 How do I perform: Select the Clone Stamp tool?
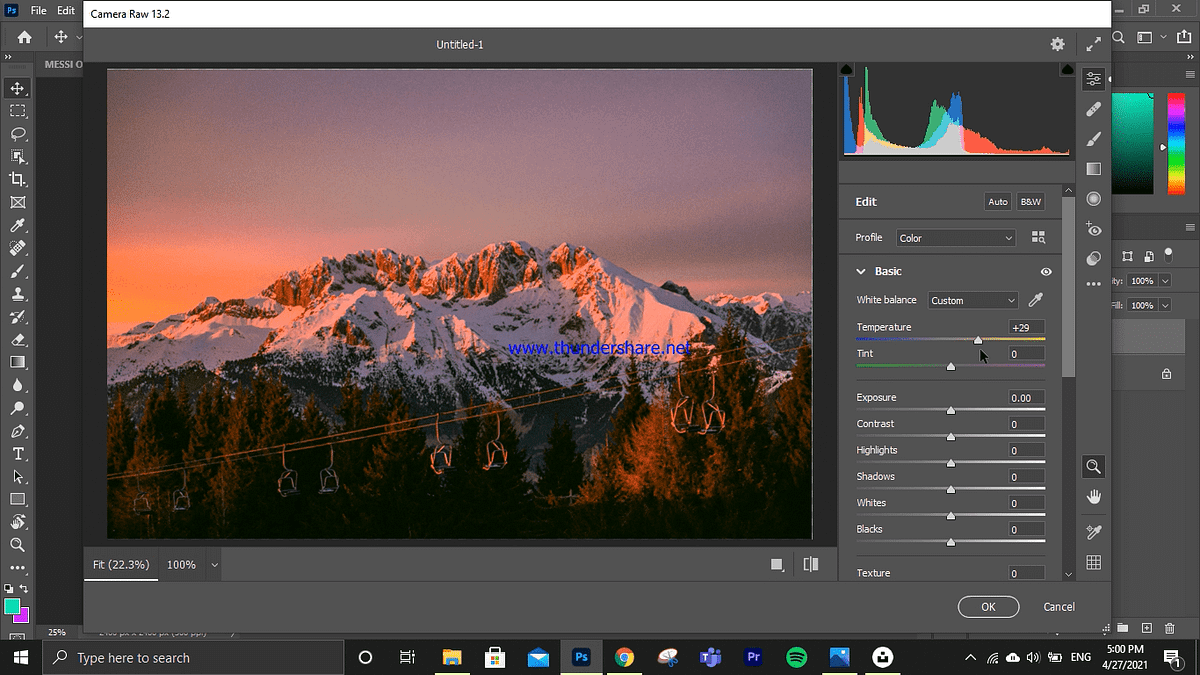click(16, 295)
